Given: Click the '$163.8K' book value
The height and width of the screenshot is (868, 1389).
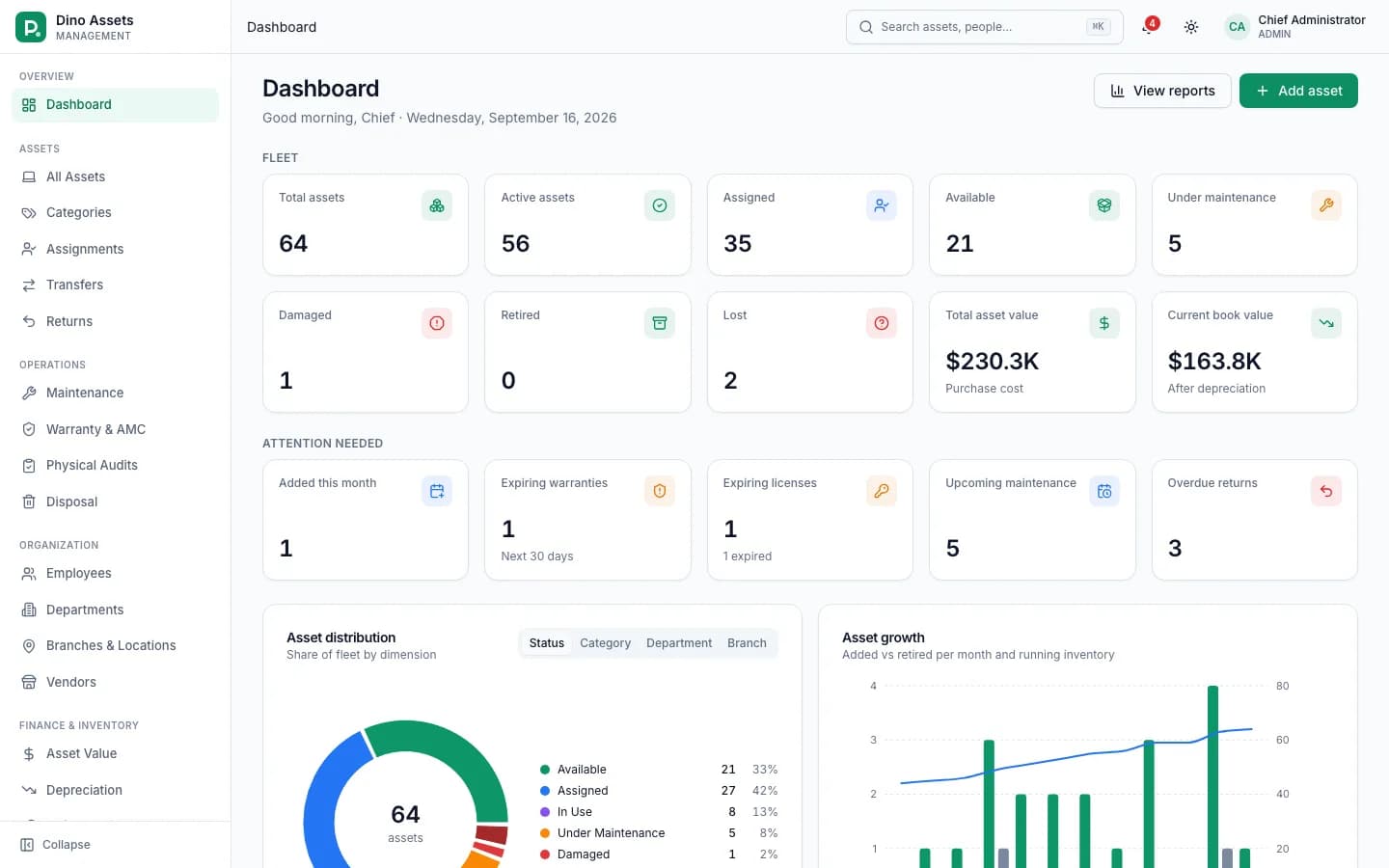Looking at the screenshot, I should pyautogui.click(x=1214, y=361).
